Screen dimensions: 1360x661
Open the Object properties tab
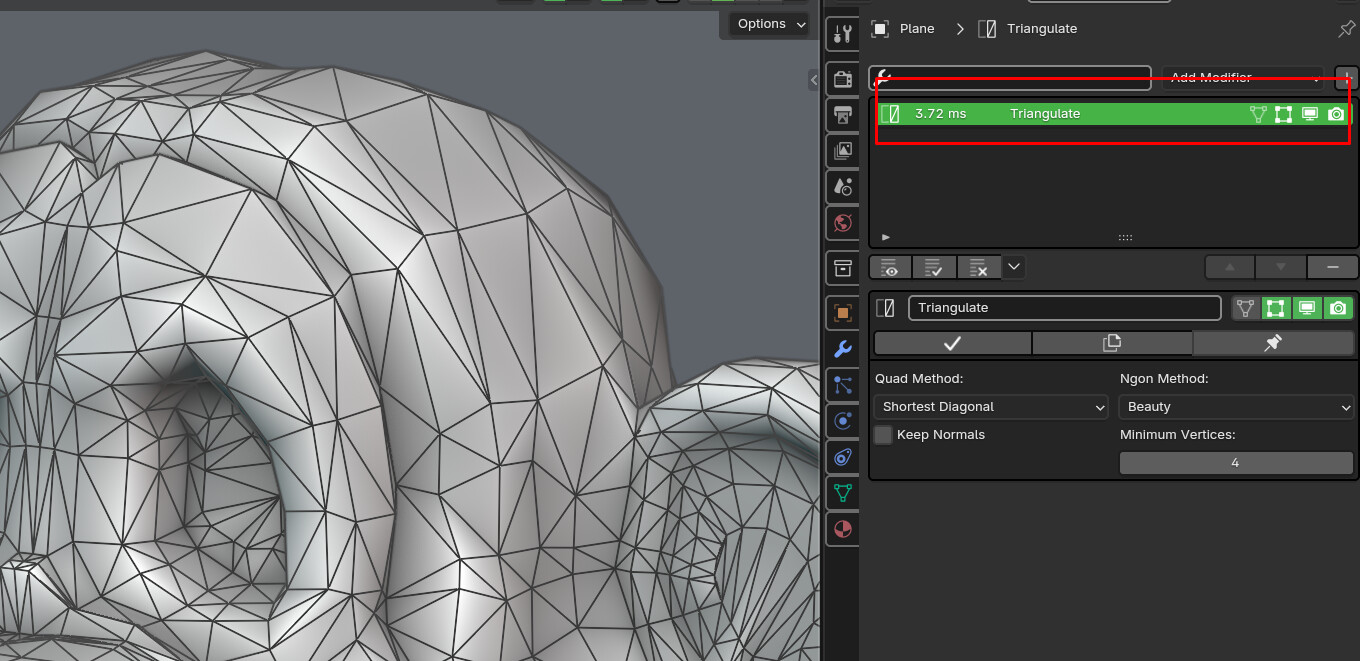(843, 313)
